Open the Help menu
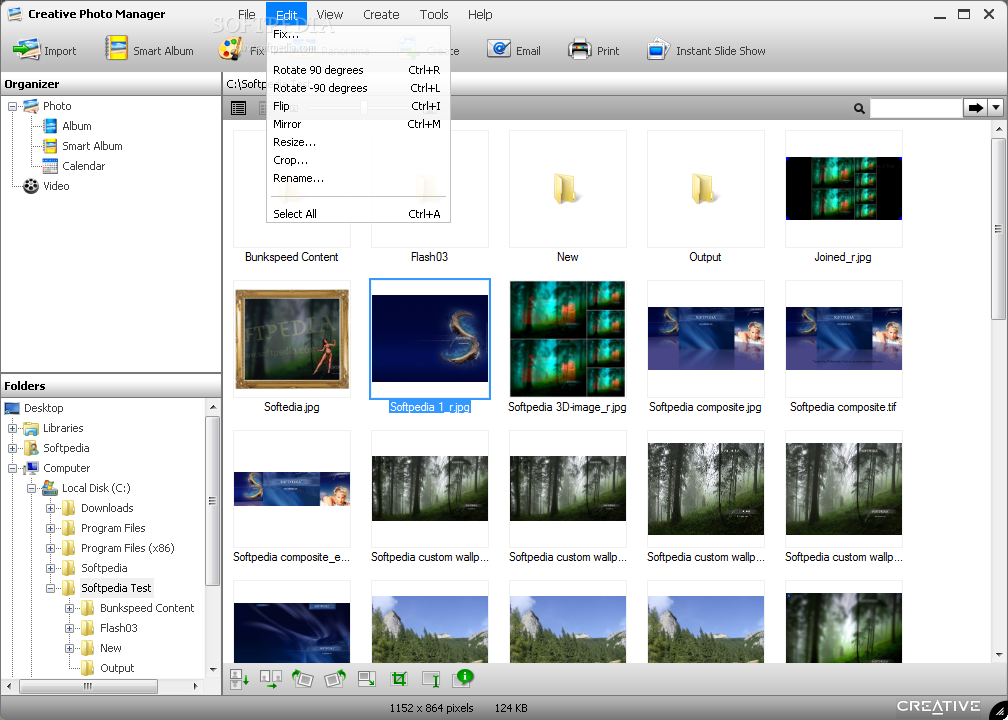Screen dimensions: 1008x720 [480, 14]
